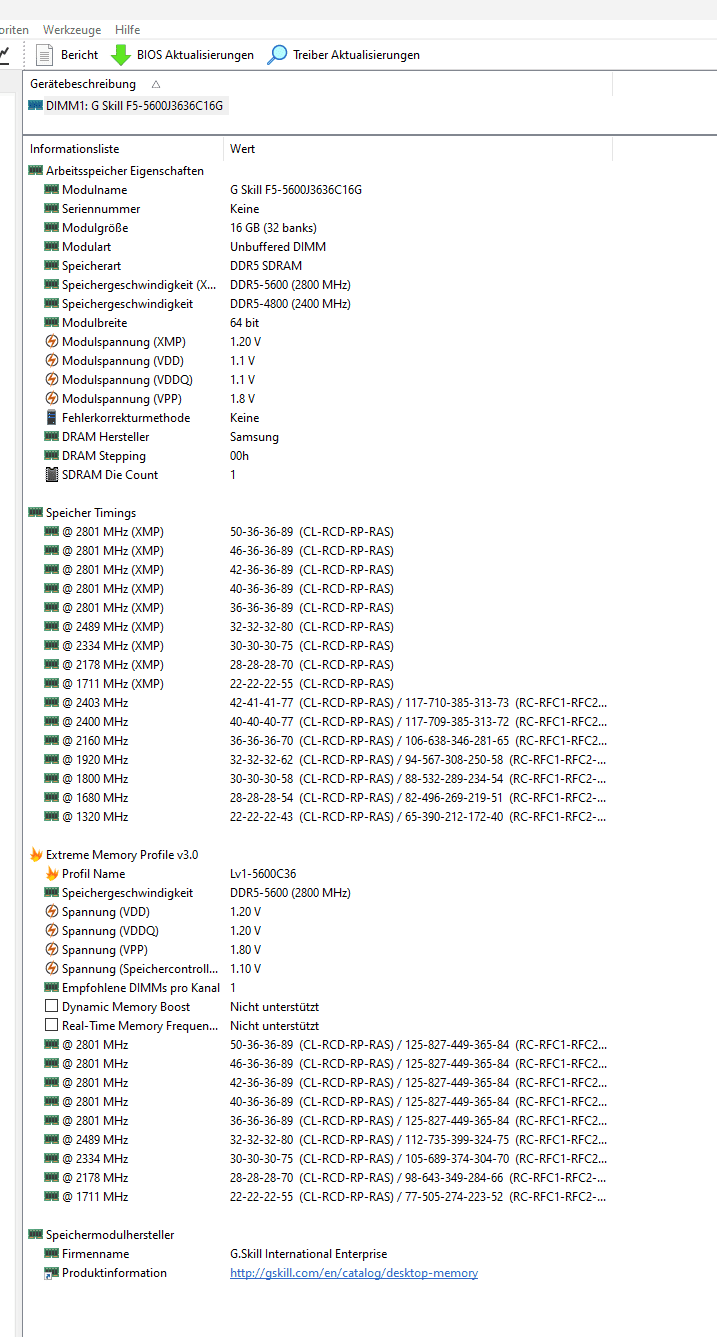This screenshot has width=717, height=1337.
Task: Click the Profil Name flame icon
Action: 52,874
